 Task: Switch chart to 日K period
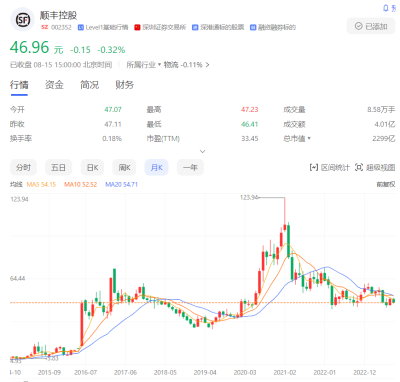92,167
